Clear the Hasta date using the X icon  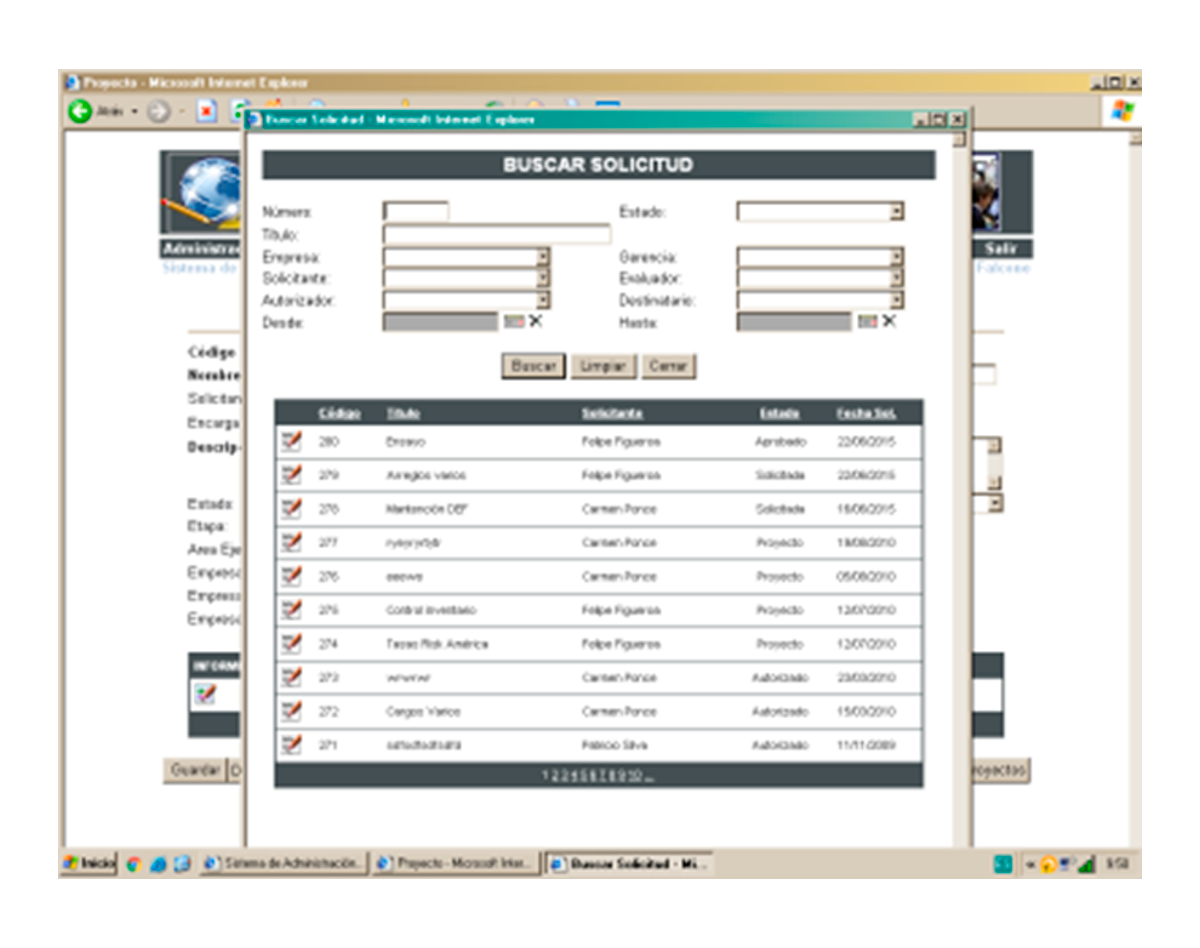point(891,322)
